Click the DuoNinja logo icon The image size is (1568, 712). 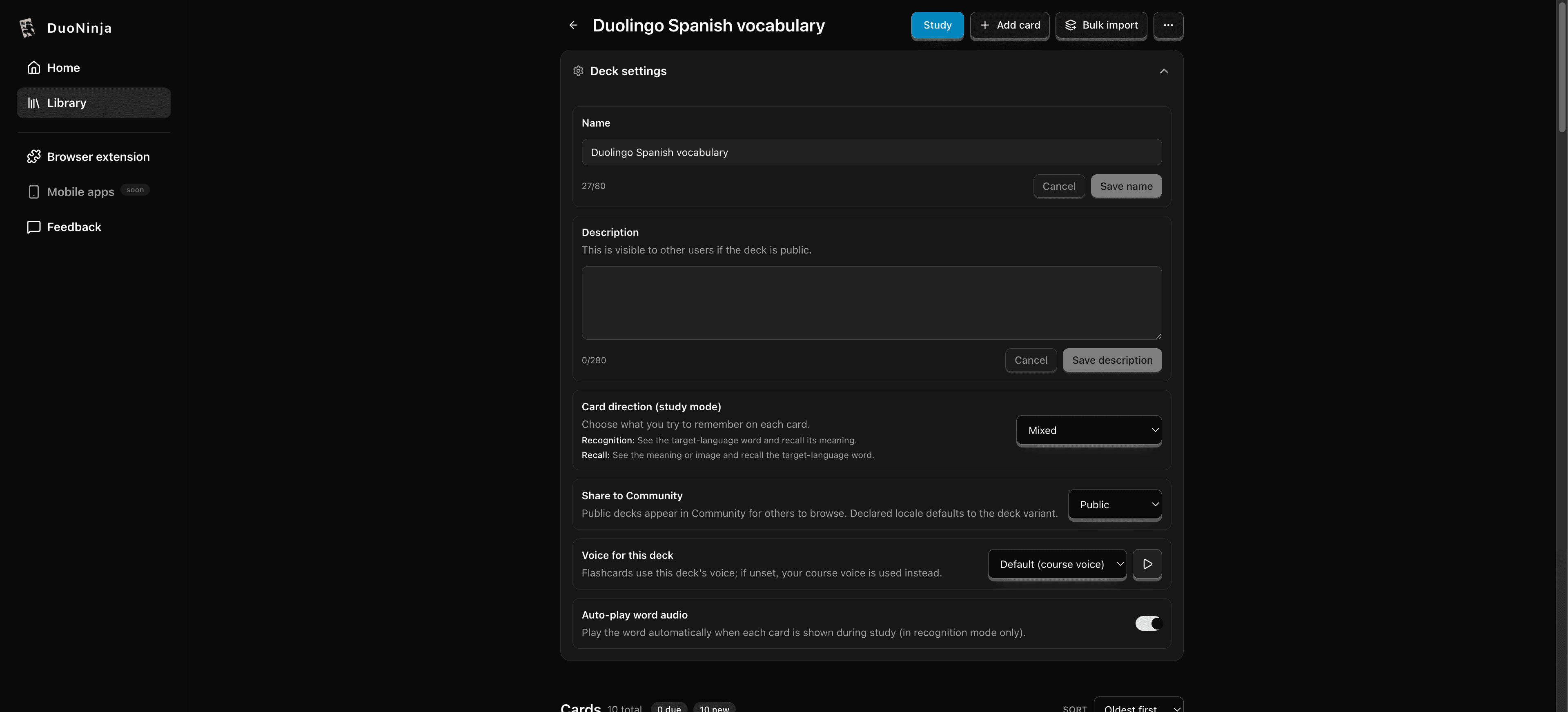pos(27,27)
